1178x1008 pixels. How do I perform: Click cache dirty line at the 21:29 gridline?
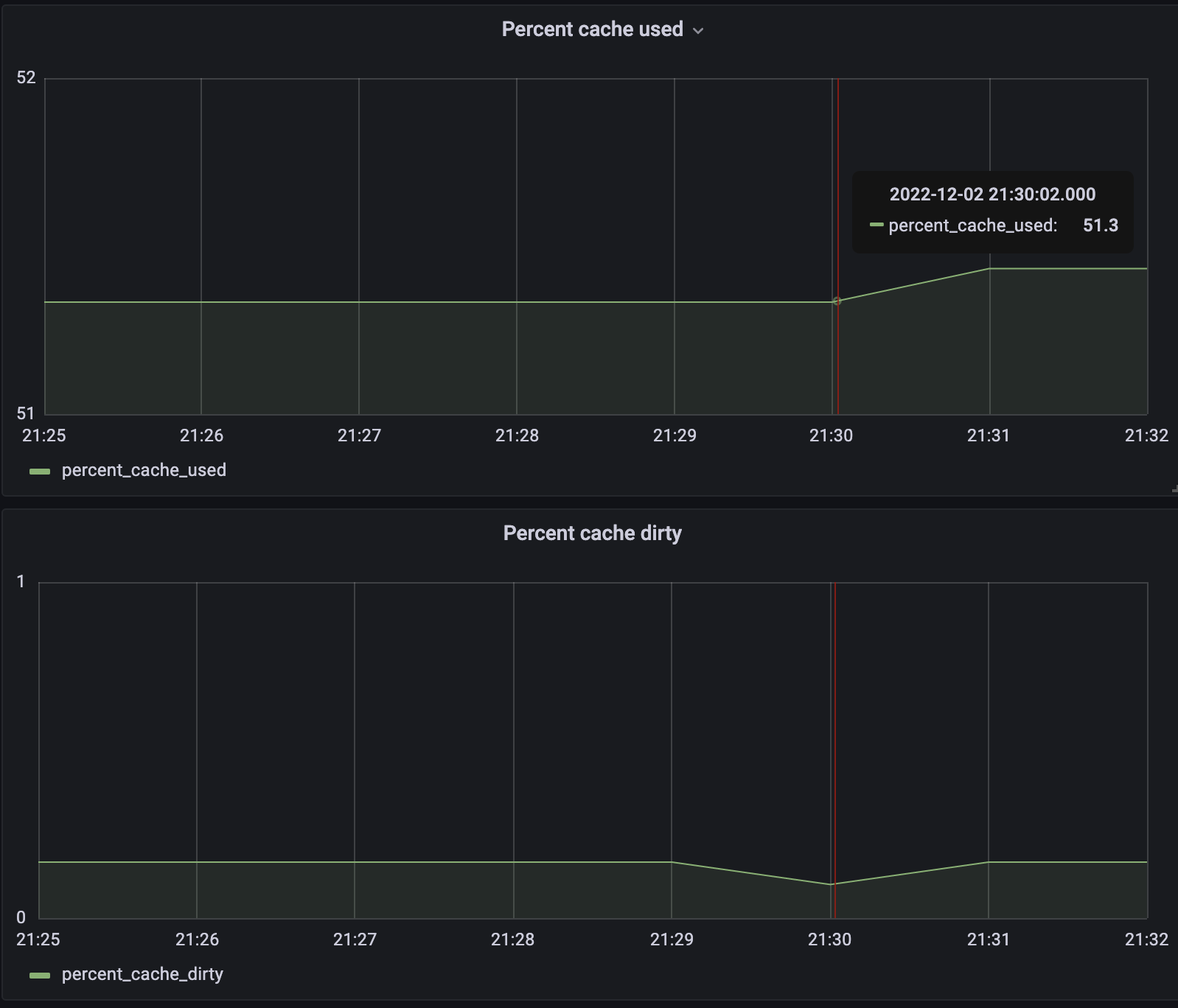pyautogui.click(x=672, y=862)
